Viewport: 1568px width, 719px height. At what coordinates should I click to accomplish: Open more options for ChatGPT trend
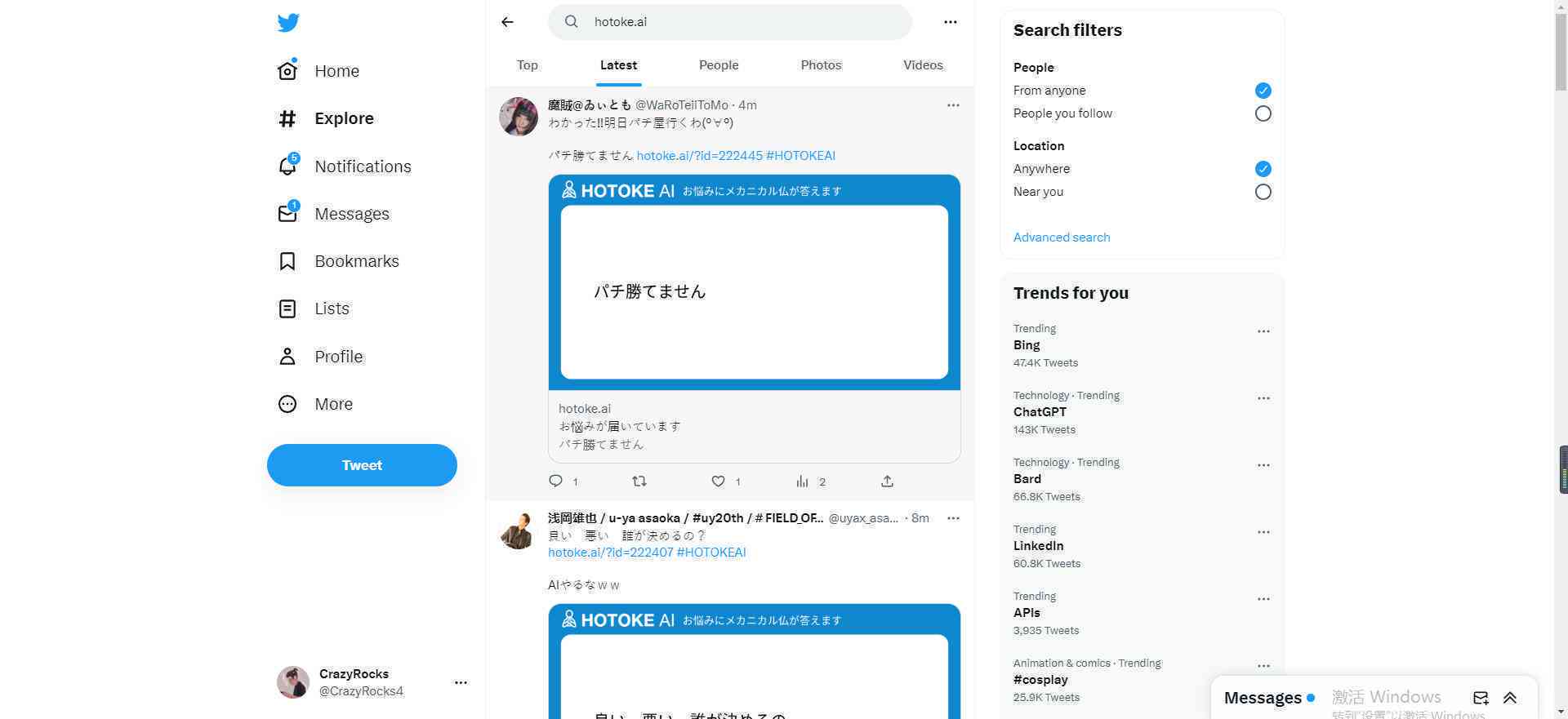[1263, 398]
